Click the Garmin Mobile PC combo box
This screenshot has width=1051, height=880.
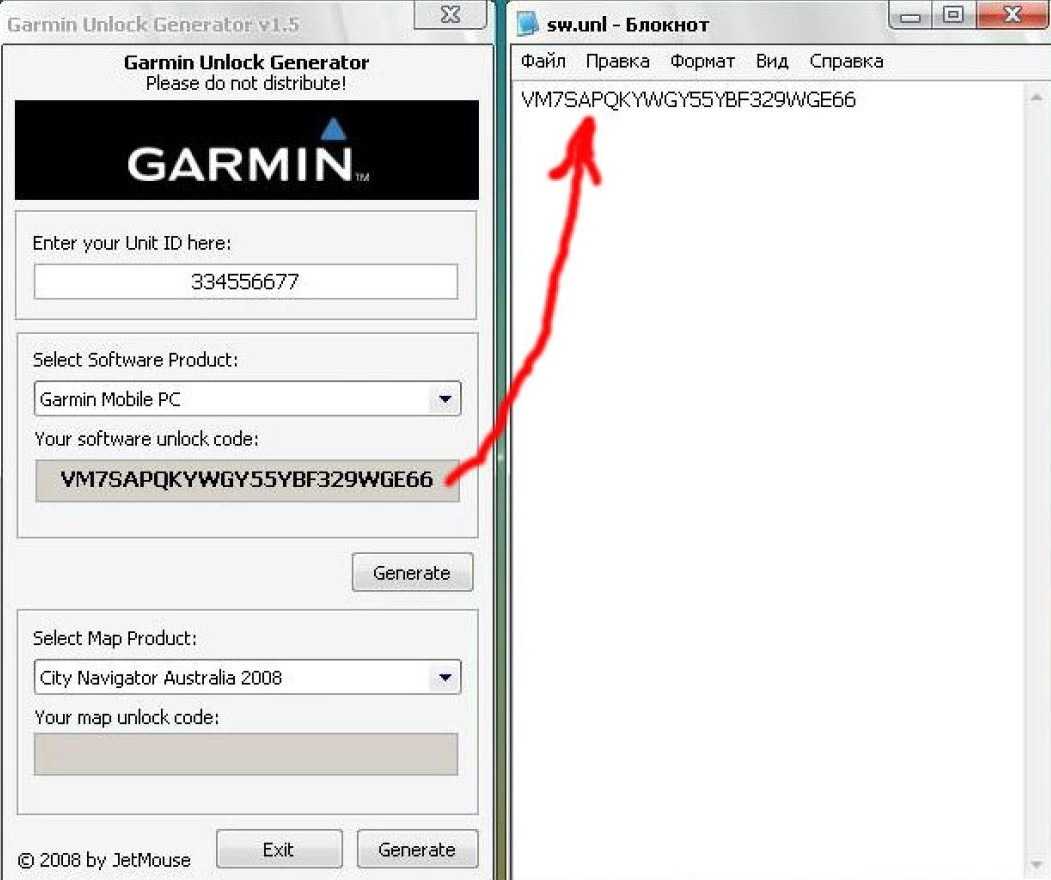click(247, 399)
